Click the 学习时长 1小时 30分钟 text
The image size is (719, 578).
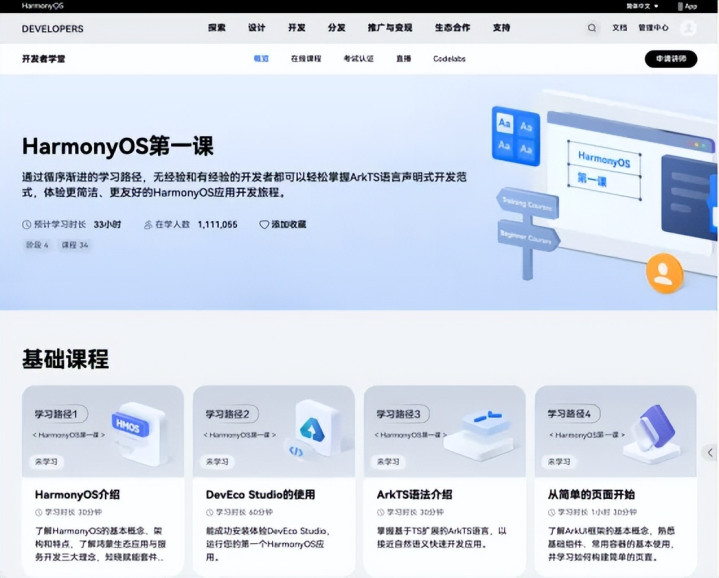tap(597, 512)
